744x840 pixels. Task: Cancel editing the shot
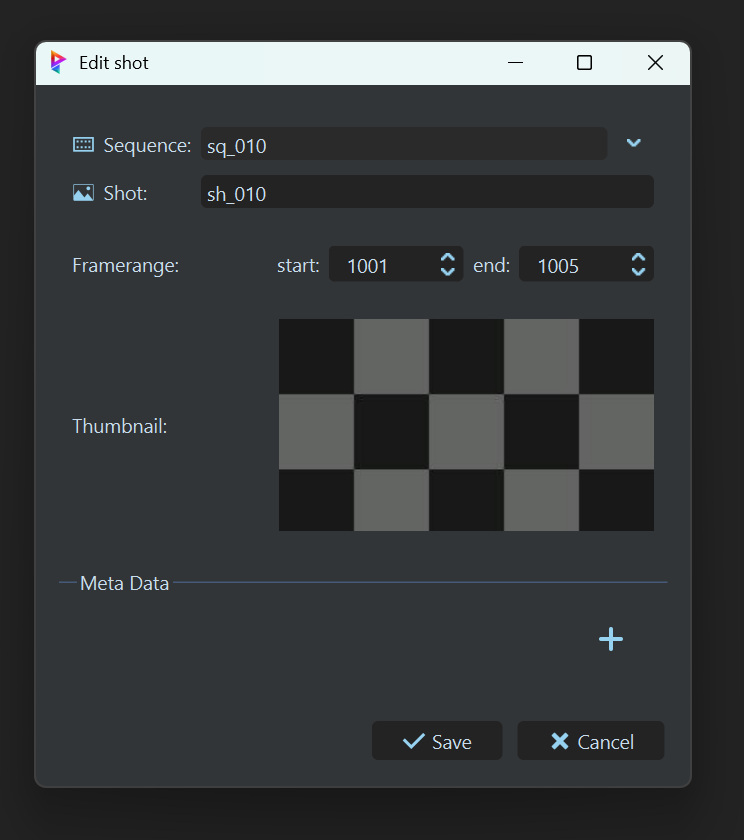coord(591,741)
